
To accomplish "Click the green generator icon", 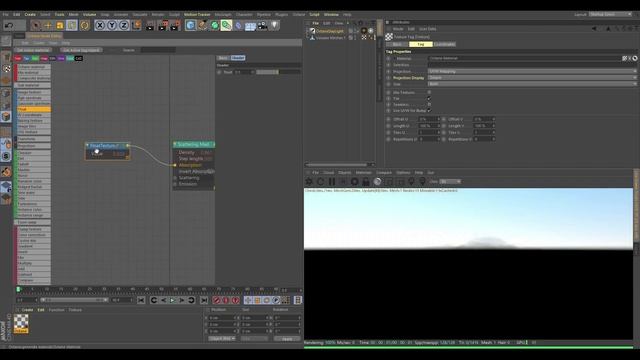I will (x=214, y=25).
